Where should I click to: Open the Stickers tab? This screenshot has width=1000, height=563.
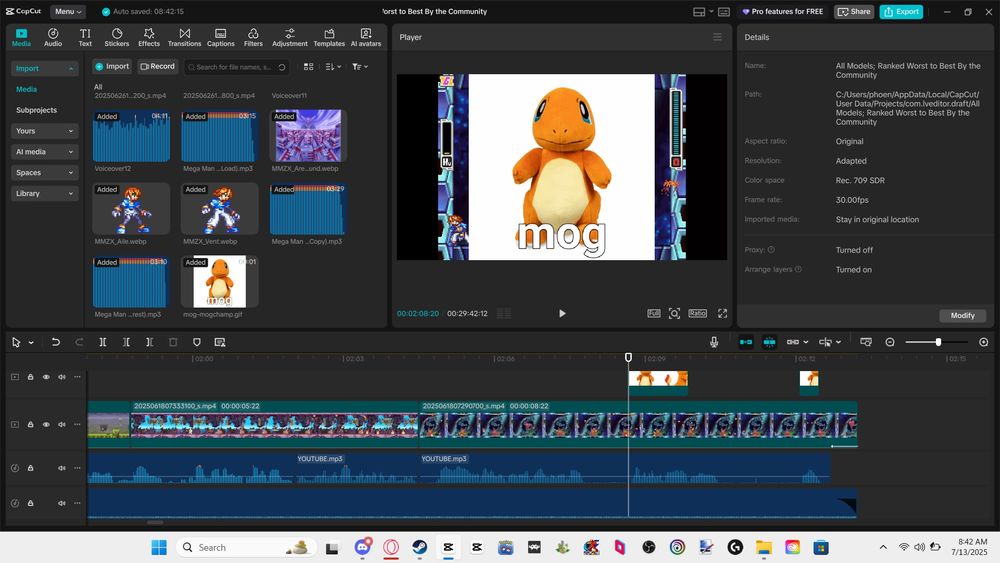point(117,37)
